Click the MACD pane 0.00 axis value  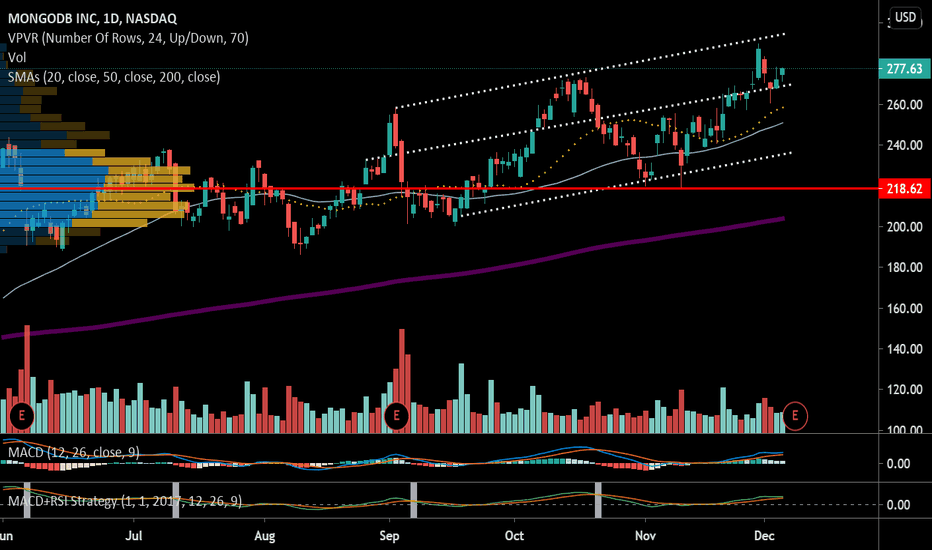click(898, 464)
